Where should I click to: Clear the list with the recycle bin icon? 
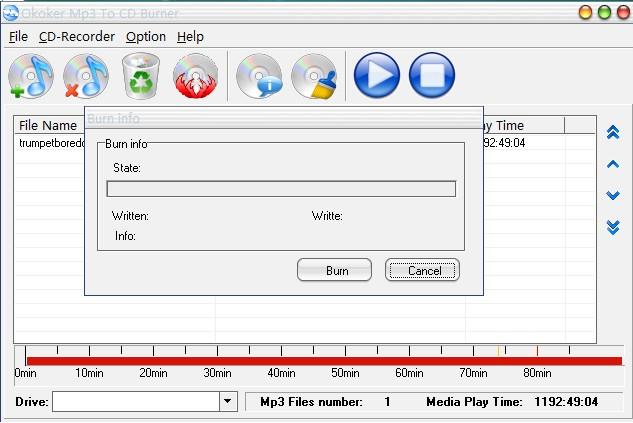point(140,76)
